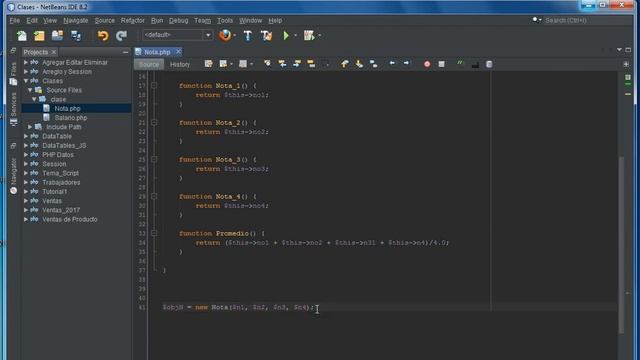640x360 pixels.
Task: Open the Help menu
Action: [275, 20]
